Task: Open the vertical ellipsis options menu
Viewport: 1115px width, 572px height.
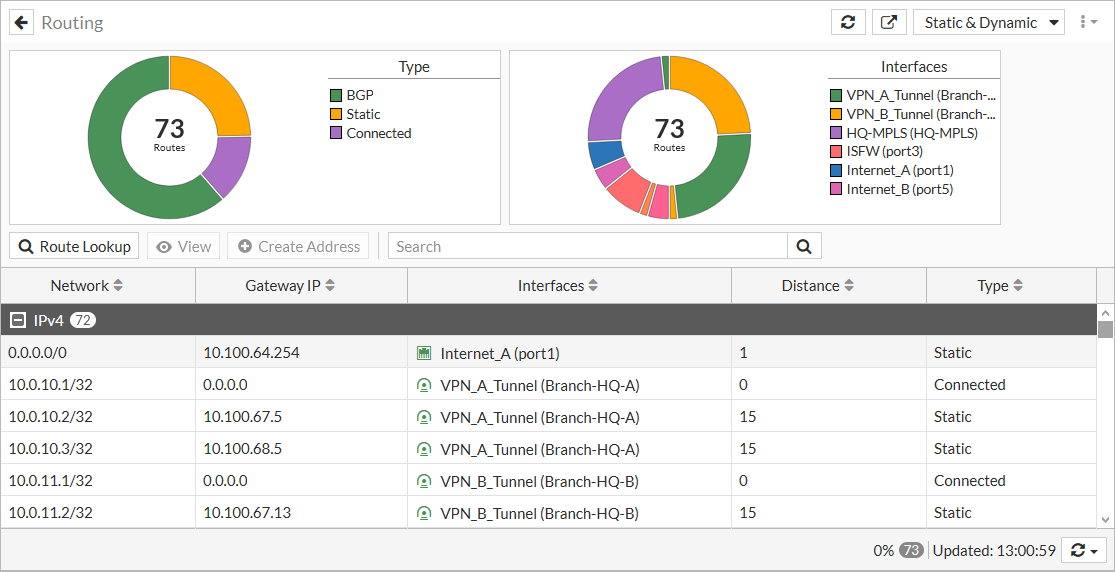Action: click(x=1085, y=22)
